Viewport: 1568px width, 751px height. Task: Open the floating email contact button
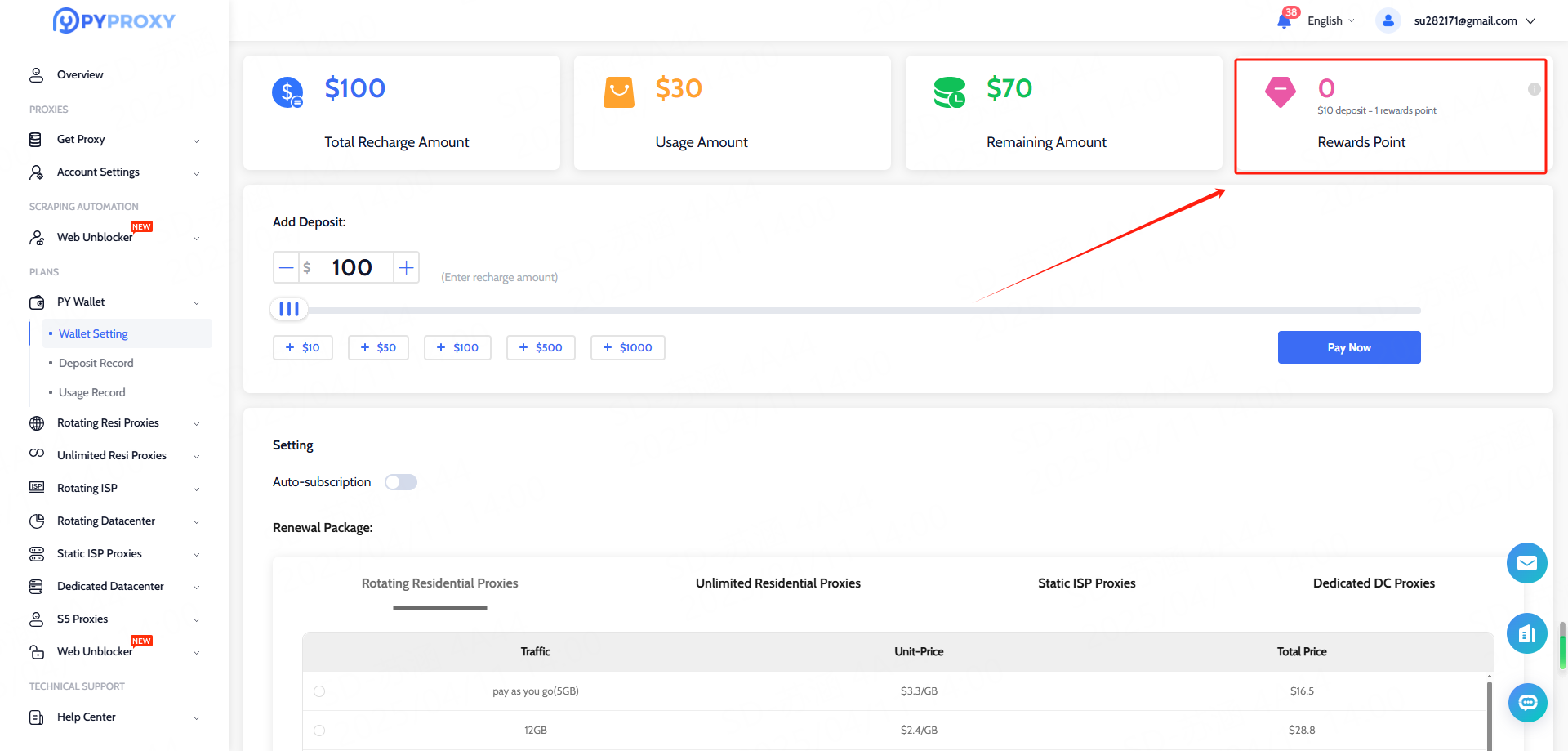1527,563
